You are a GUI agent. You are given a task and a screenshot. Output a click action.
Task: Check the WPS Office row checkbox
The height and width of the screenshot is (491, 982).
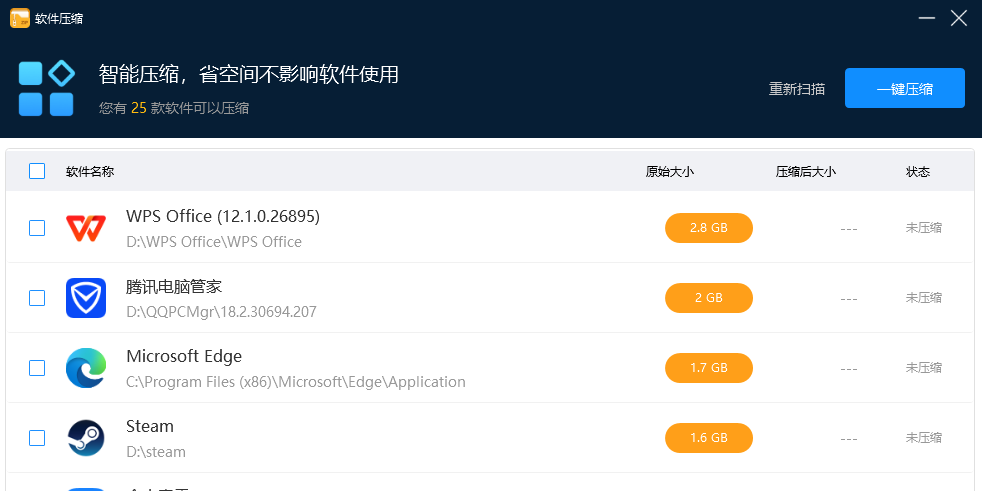pyautogui.click(x=37, y=228)
